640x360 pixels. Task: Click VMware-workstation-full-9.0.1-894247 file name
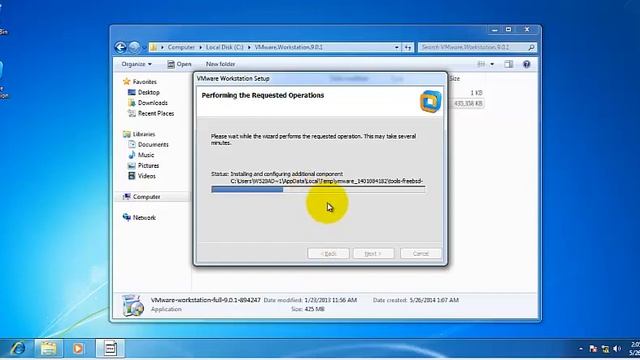(206, 300)
